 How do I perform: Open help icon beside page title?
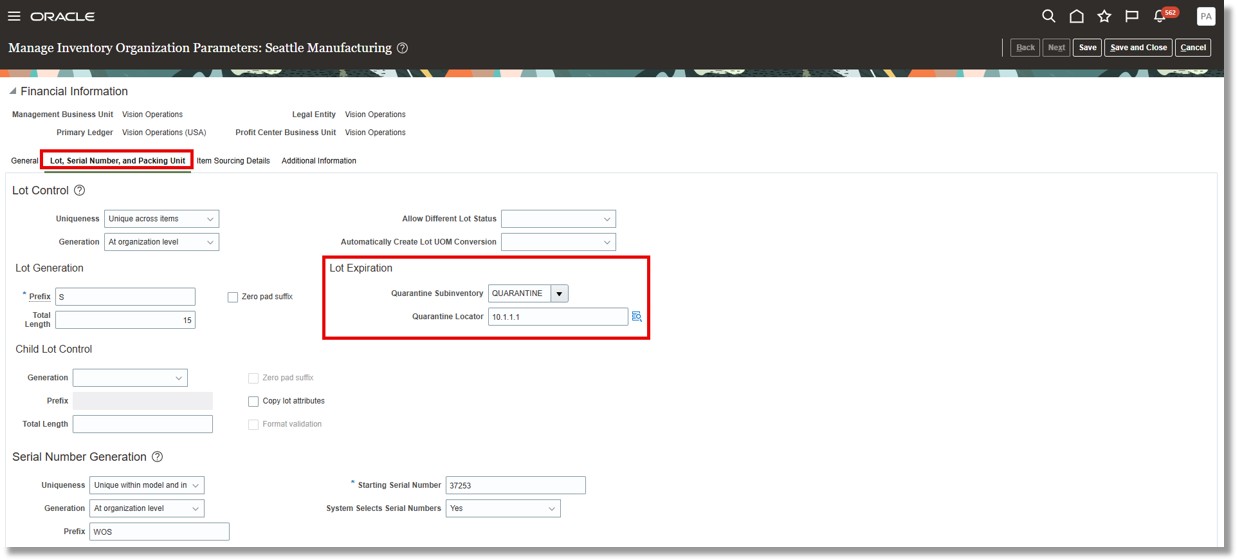(402, 48)
